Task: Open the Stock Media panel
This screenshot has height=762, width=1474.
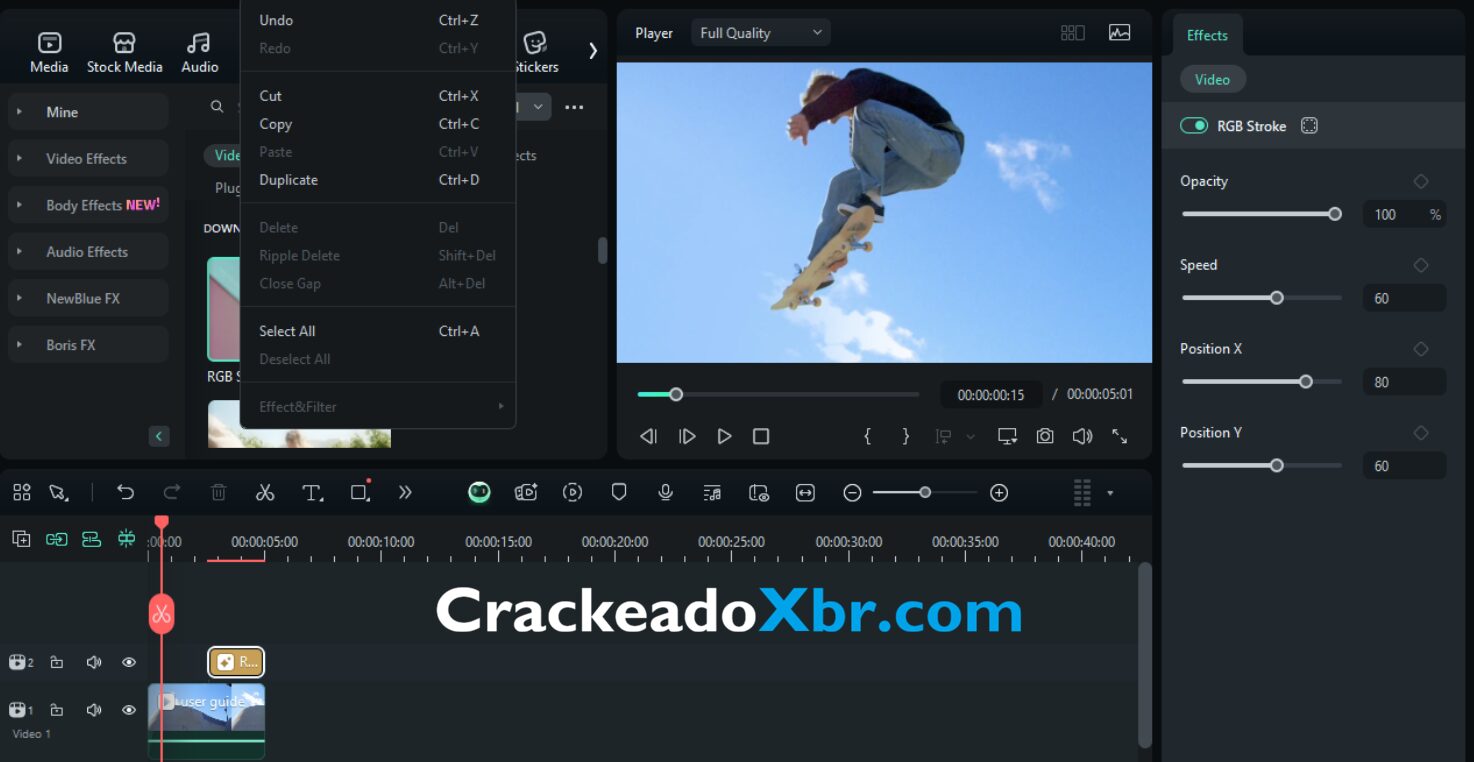Action: tap(124, 47)
